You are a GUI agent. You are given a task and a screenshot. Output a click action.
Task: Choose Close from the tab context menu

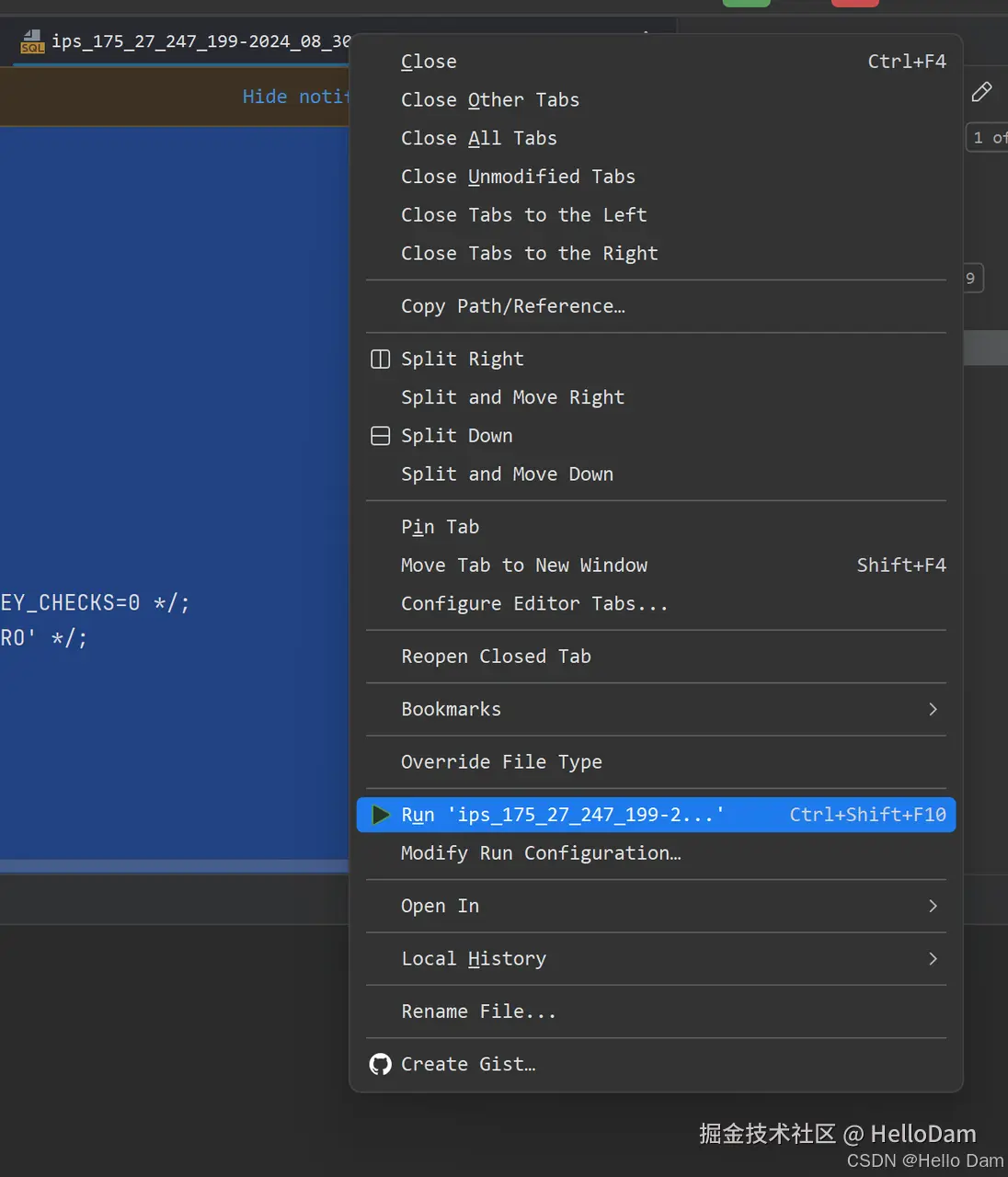[x=656, y=62]
